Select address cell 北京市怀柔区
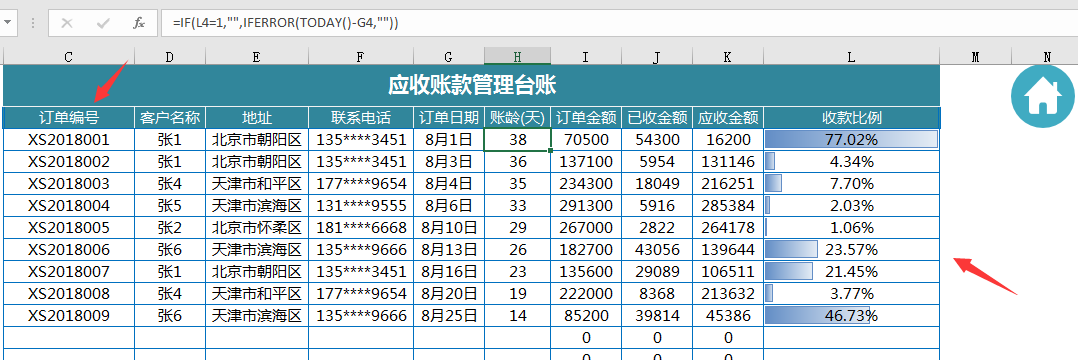This screenshot has width=1078, height=360. click(x=256, y=227)
